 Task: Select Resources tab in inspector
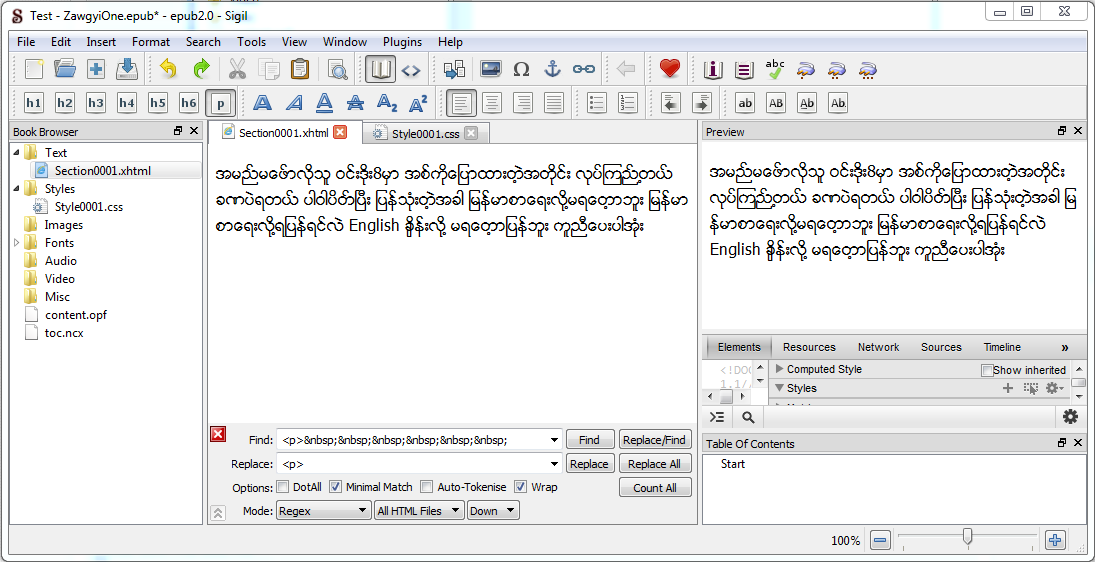coord(809,347)
